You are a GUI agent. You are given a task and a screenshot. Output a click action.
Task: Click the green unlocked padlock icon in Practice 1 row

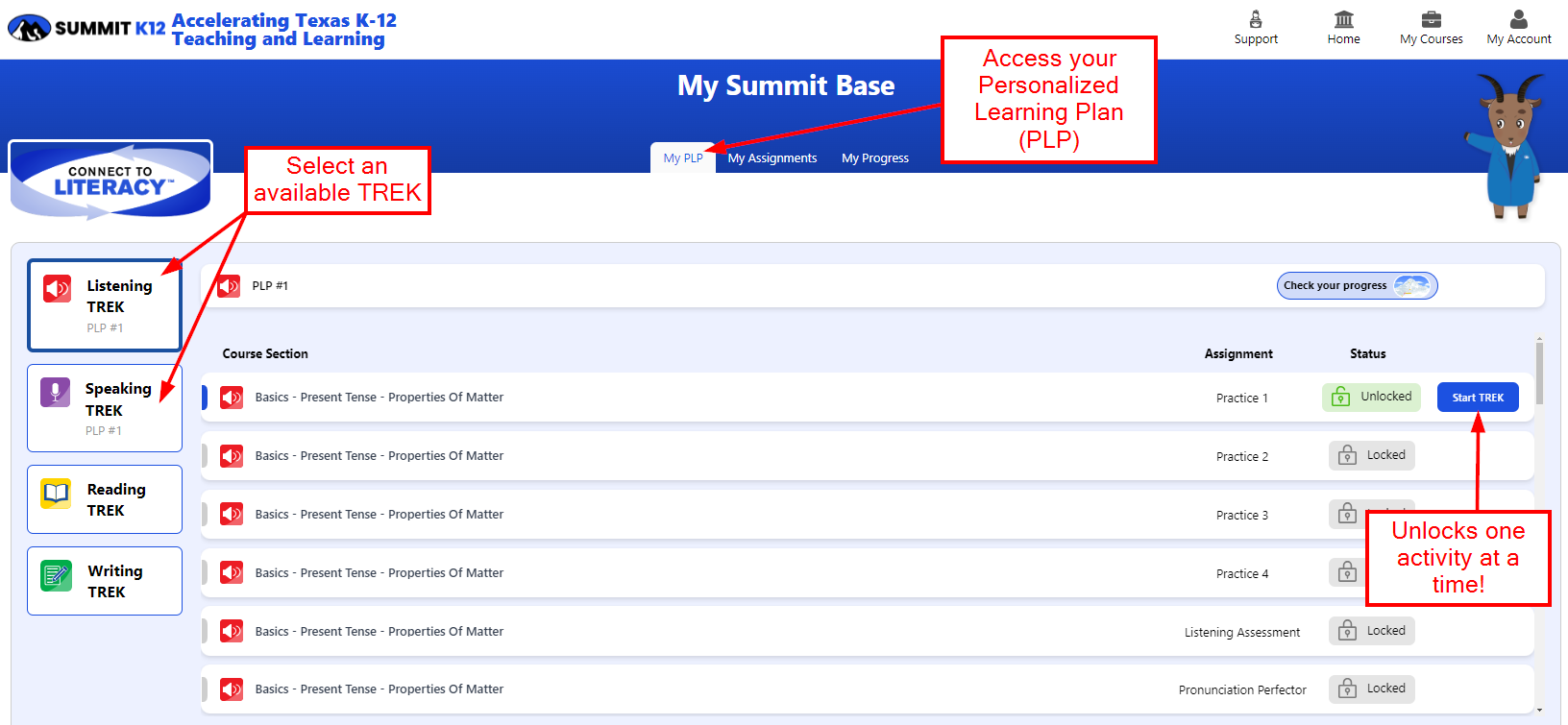[x=1340, y=397]
